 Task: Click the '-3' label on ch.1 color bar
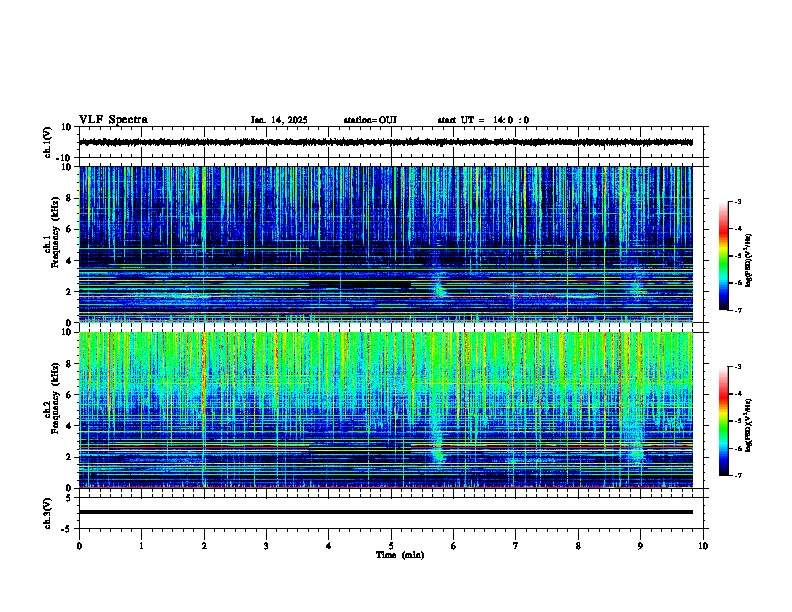tap(738, 201)
